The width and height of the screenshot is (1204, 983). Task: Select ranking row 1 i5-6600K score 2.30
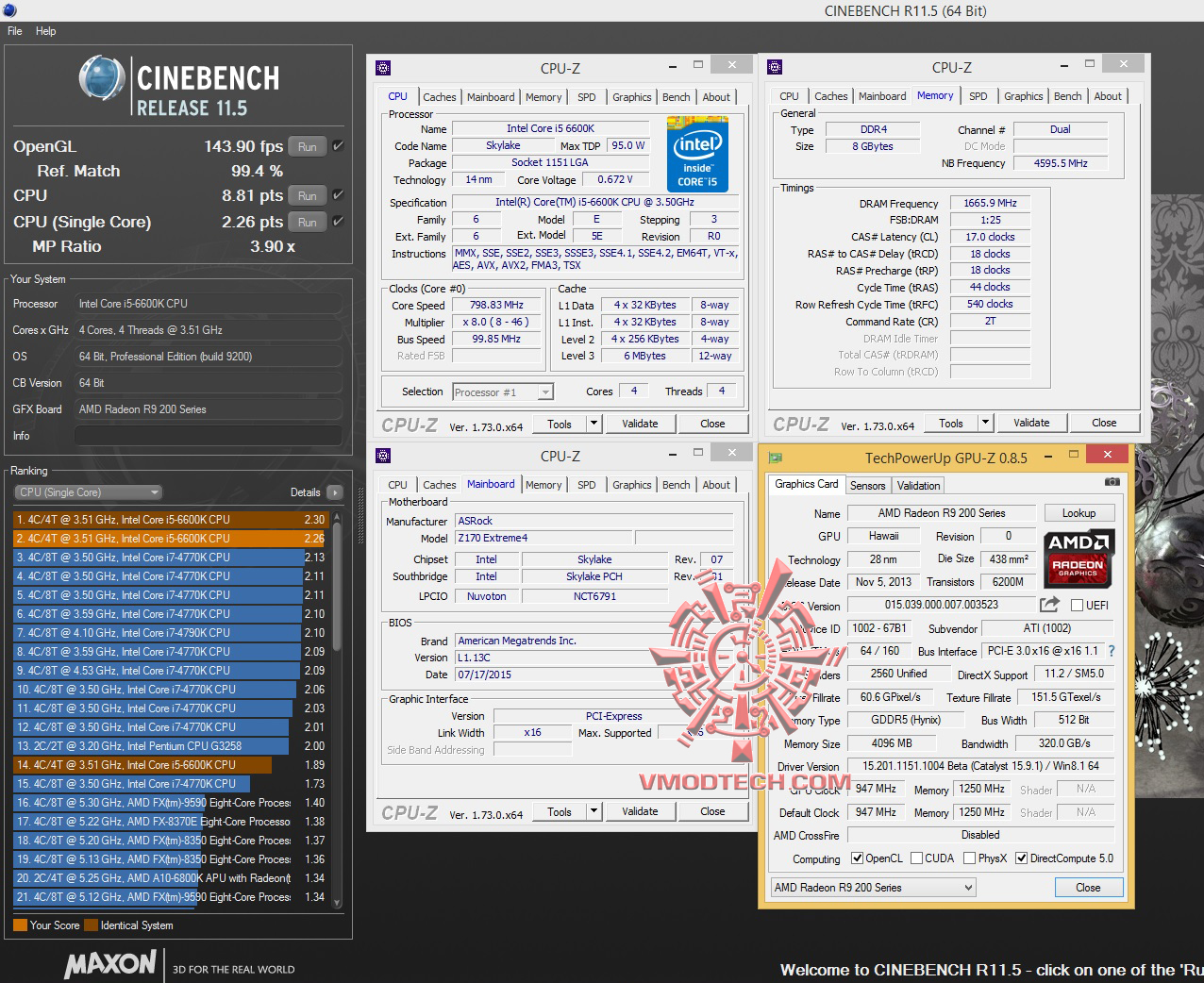pyautogui.click(x=171, y=520)
